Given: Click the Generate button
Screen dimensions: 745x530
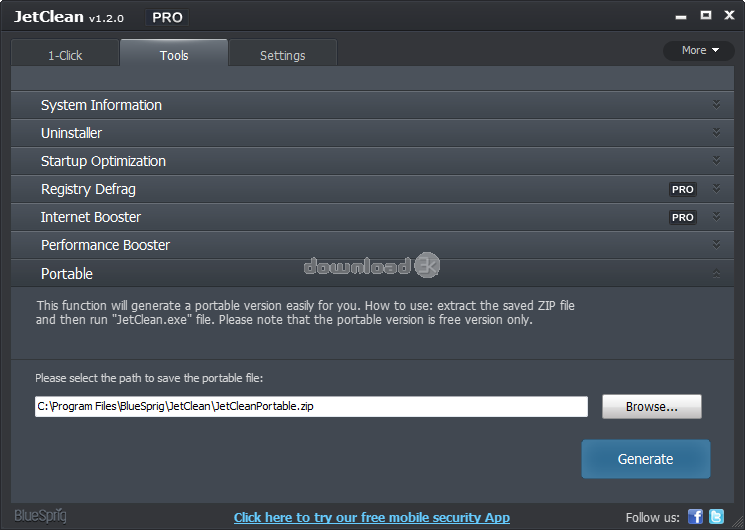Looking at the screenshot, I should [646, 459].
